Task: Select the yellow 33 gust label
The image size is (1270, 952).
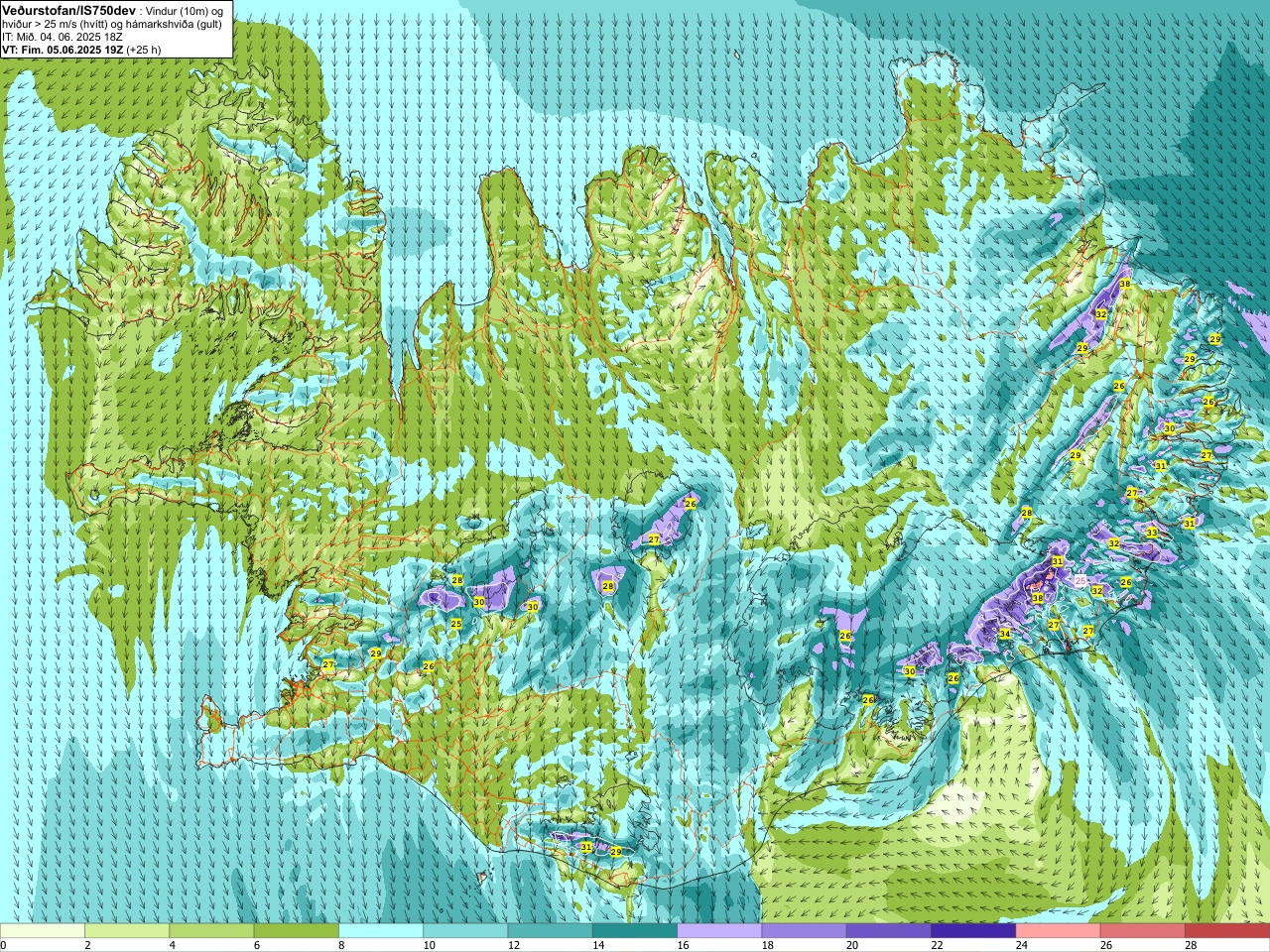Action: tap(1151, 533)
